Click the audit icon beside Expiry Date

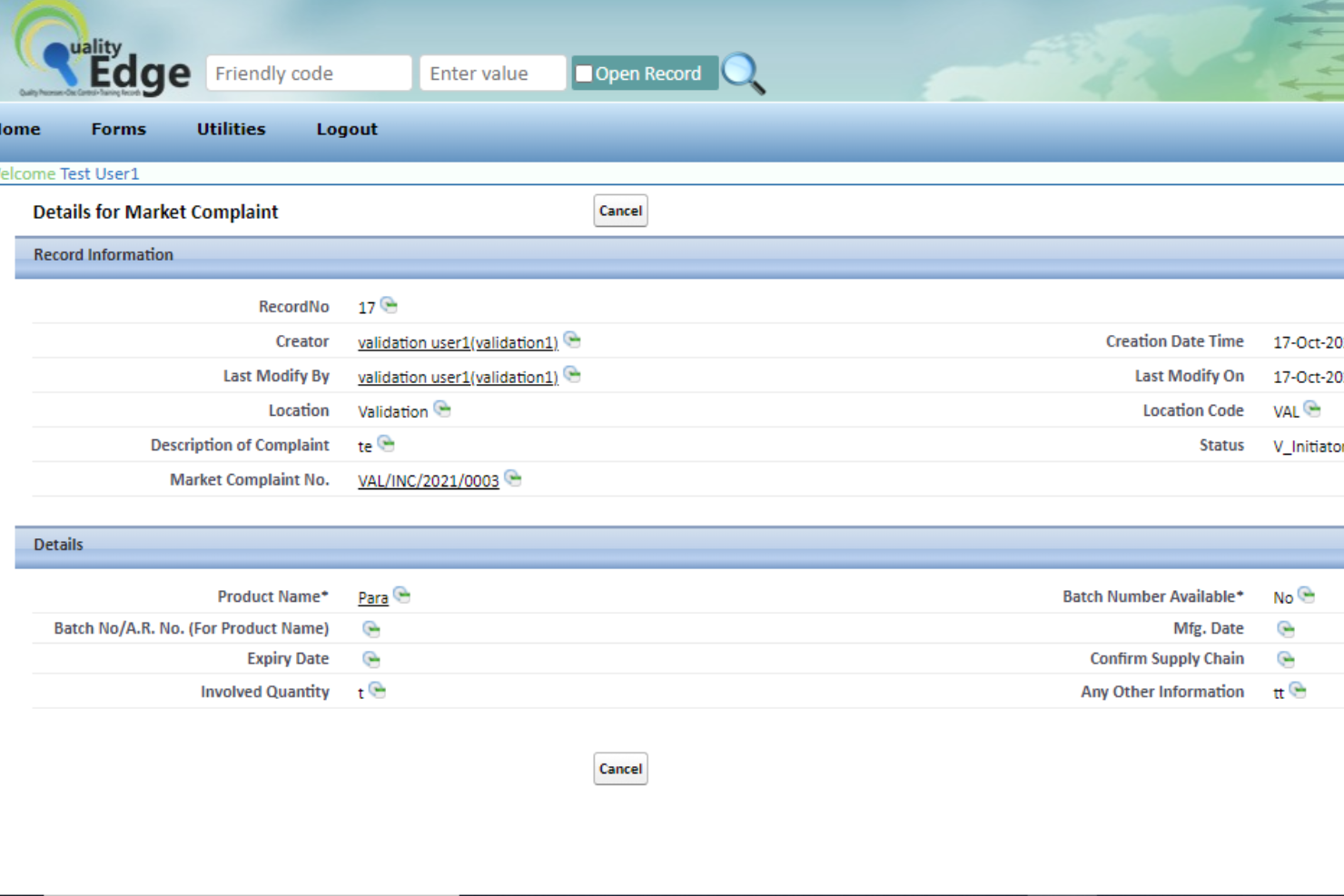coord(371,657)
